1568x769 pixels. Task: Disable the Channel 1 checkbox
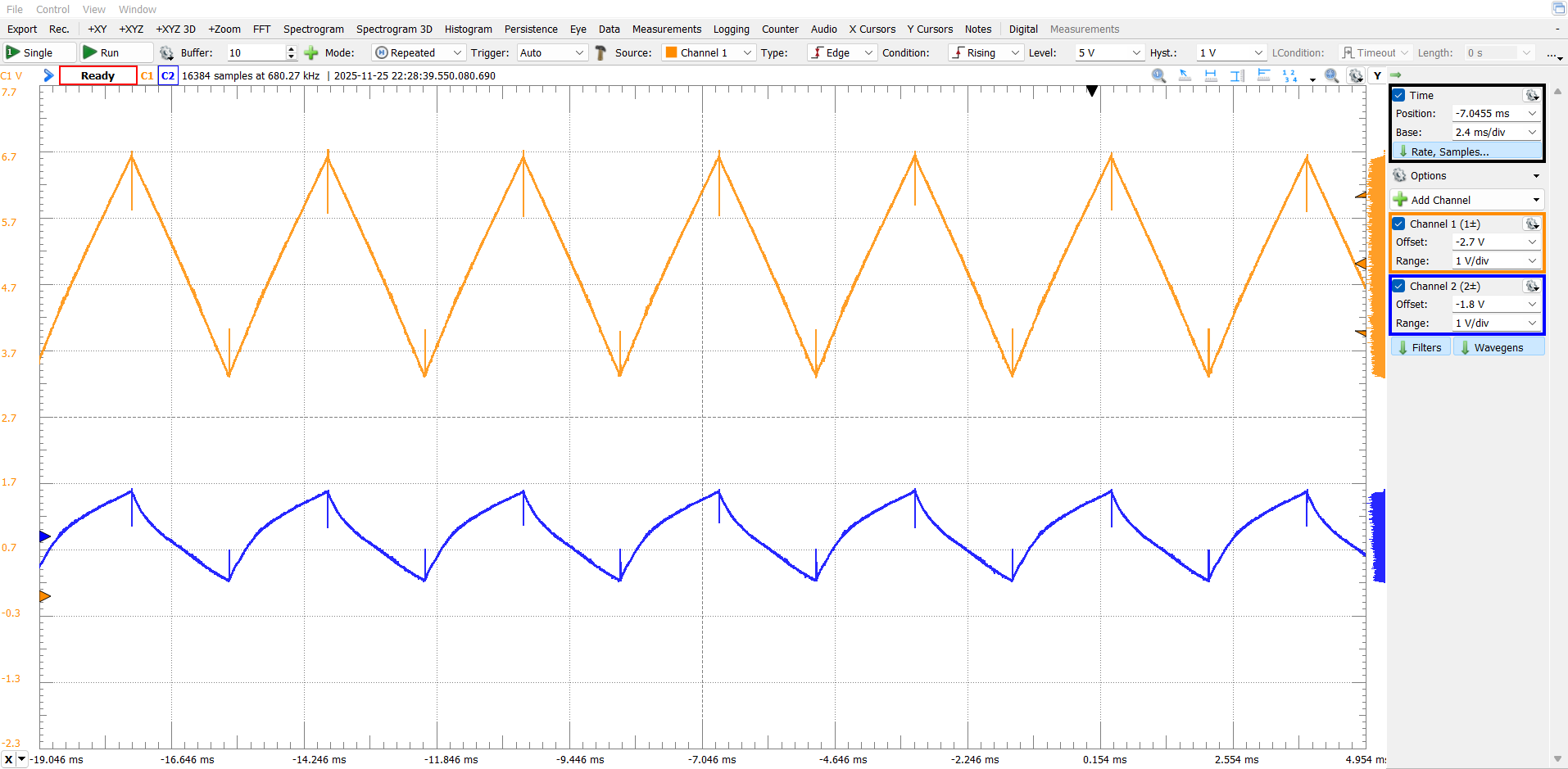click(x=1399, y=224)
